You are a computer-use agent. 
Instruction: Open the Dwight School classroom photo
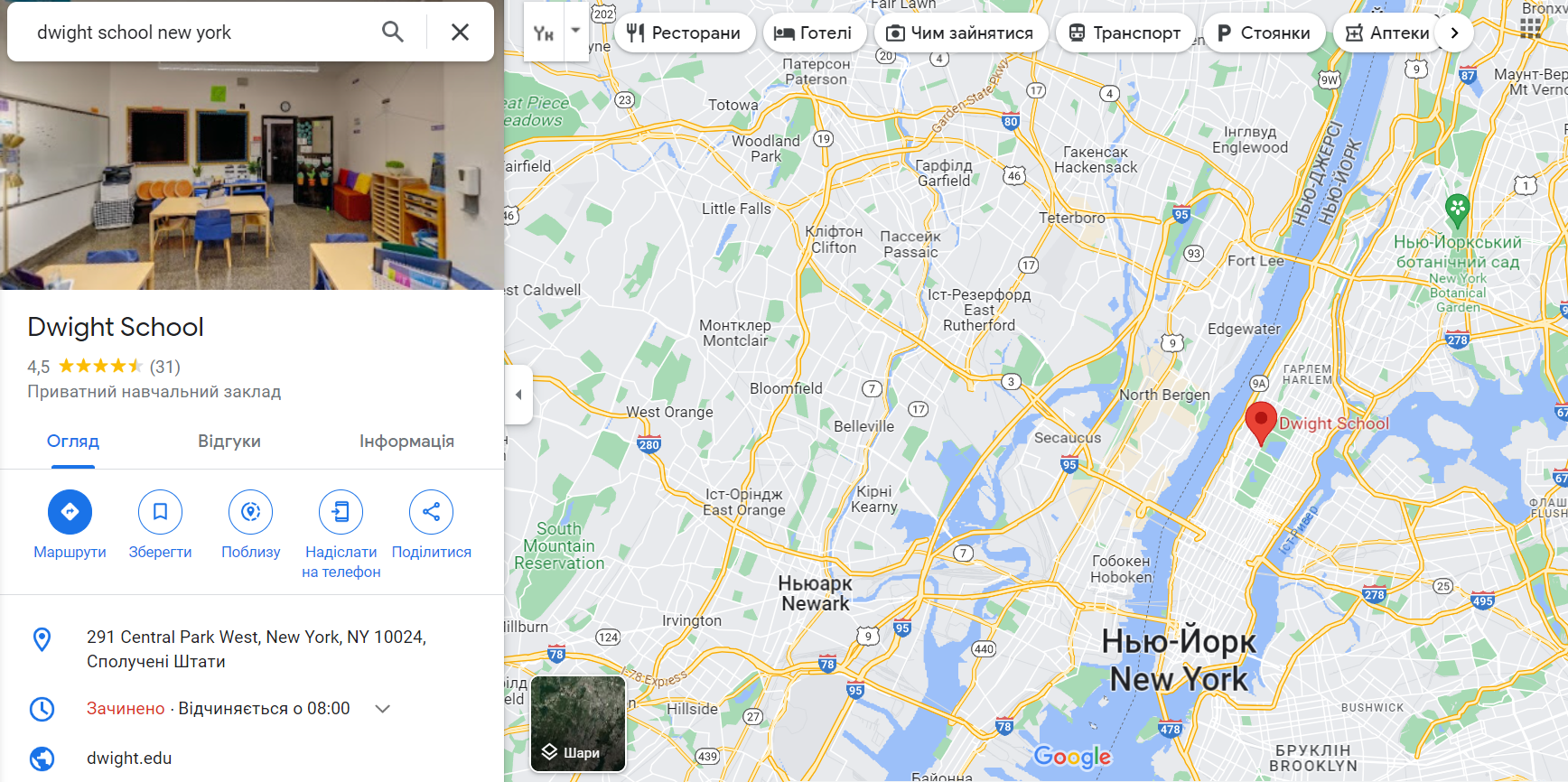[x=252, y=176]
